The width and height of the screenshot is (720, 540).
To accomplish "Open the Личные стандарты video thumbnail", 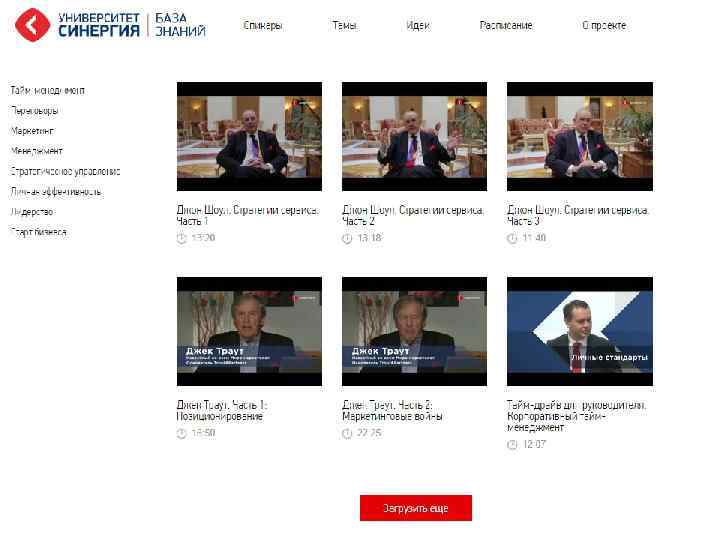I will pos(579,331).
